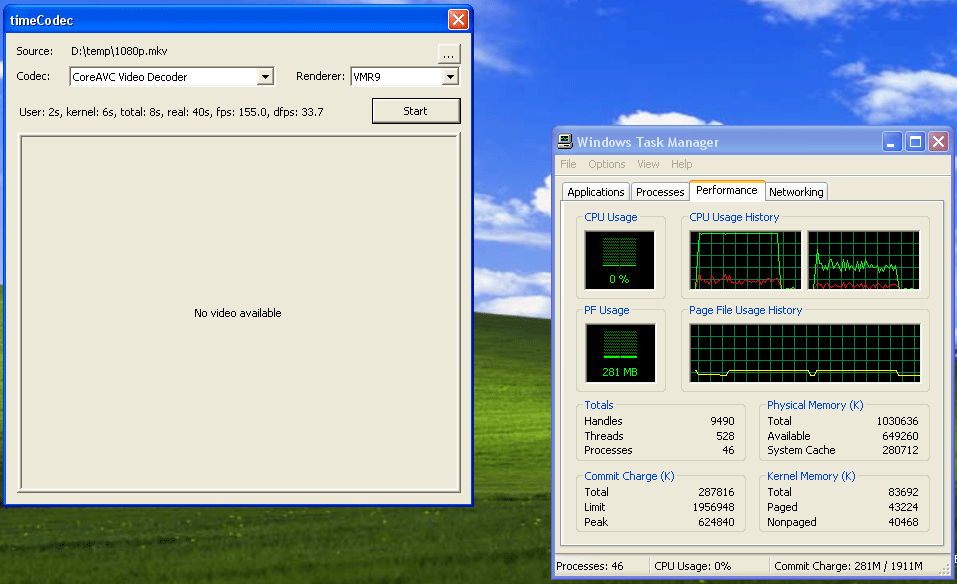
Task: Click status bar 'Processes: 46' entry
Action: [x=590, y=566]
